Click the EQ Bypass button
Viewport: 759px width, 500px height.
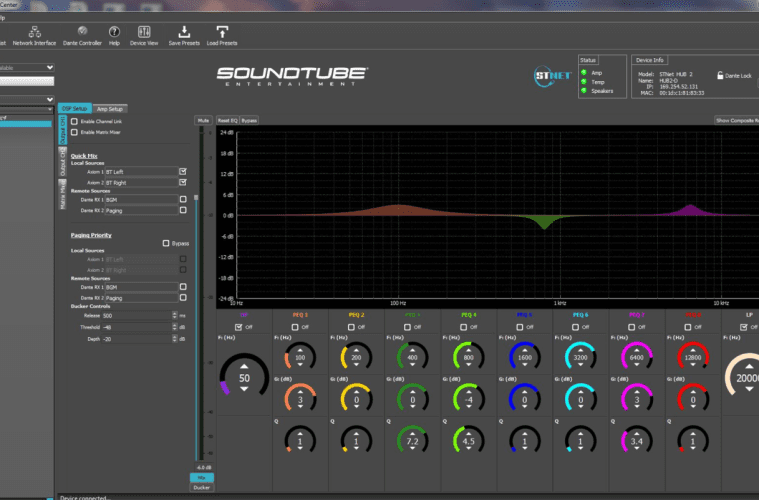pos(249,121)
